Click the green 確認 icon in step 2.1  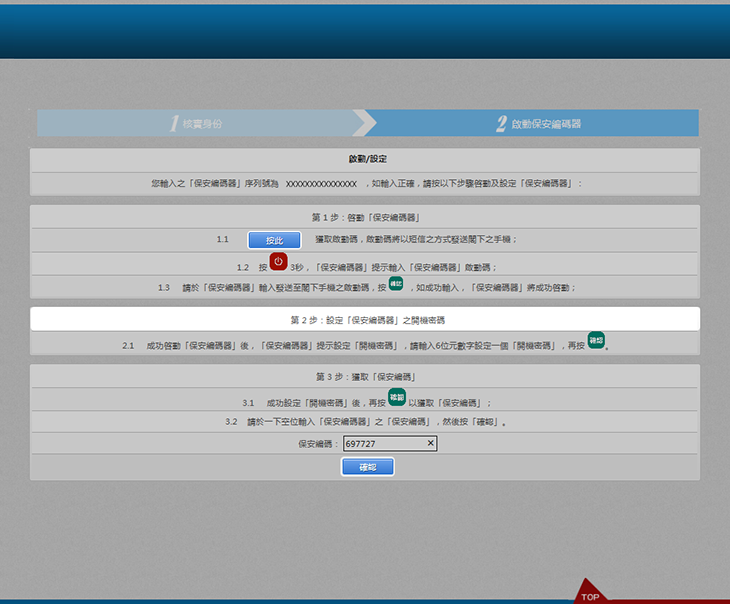coord(596,340)
